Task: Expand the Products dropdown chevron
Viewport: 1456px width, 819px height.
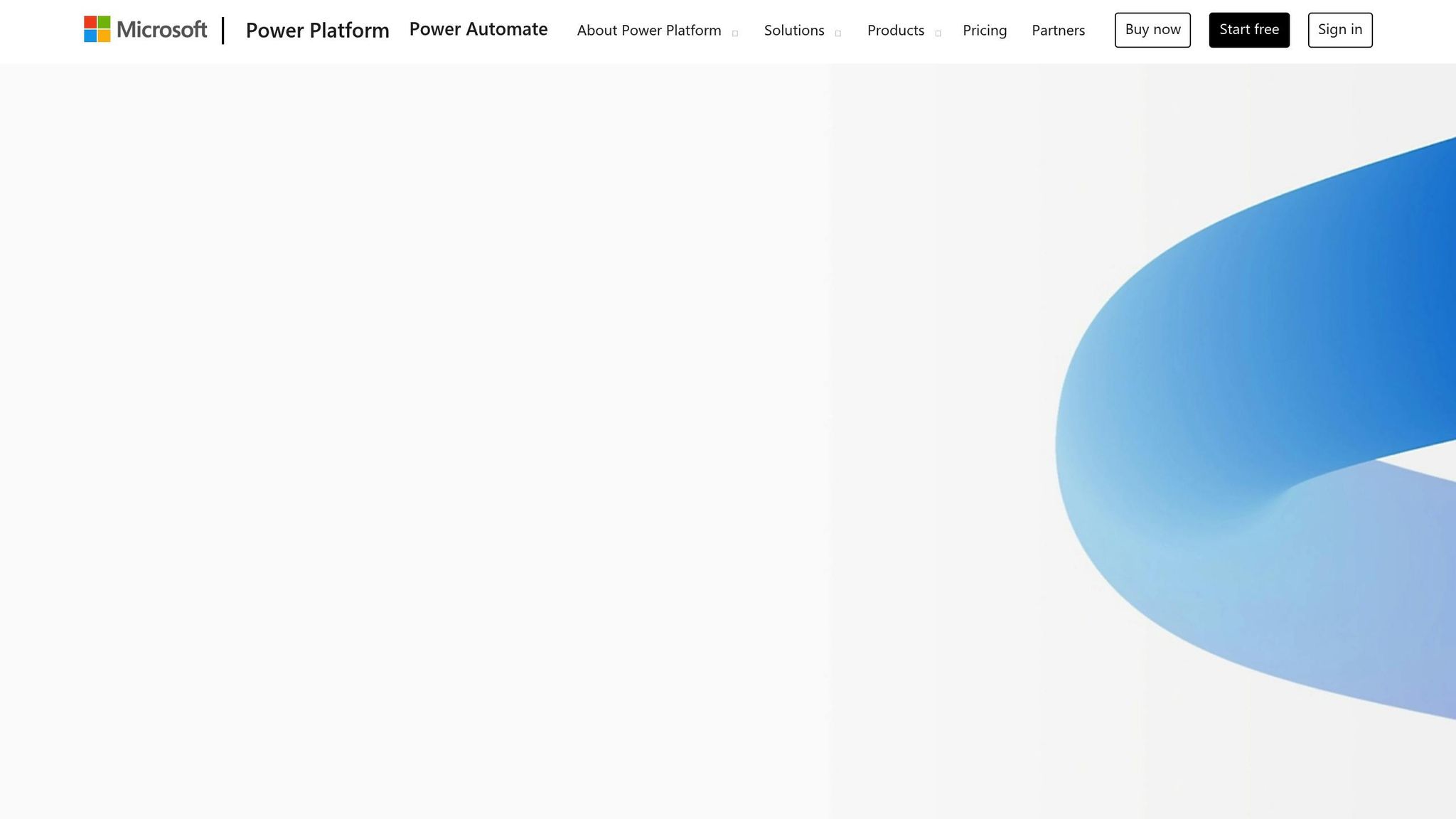Action: pyautogui.click(x=938, y=33)
